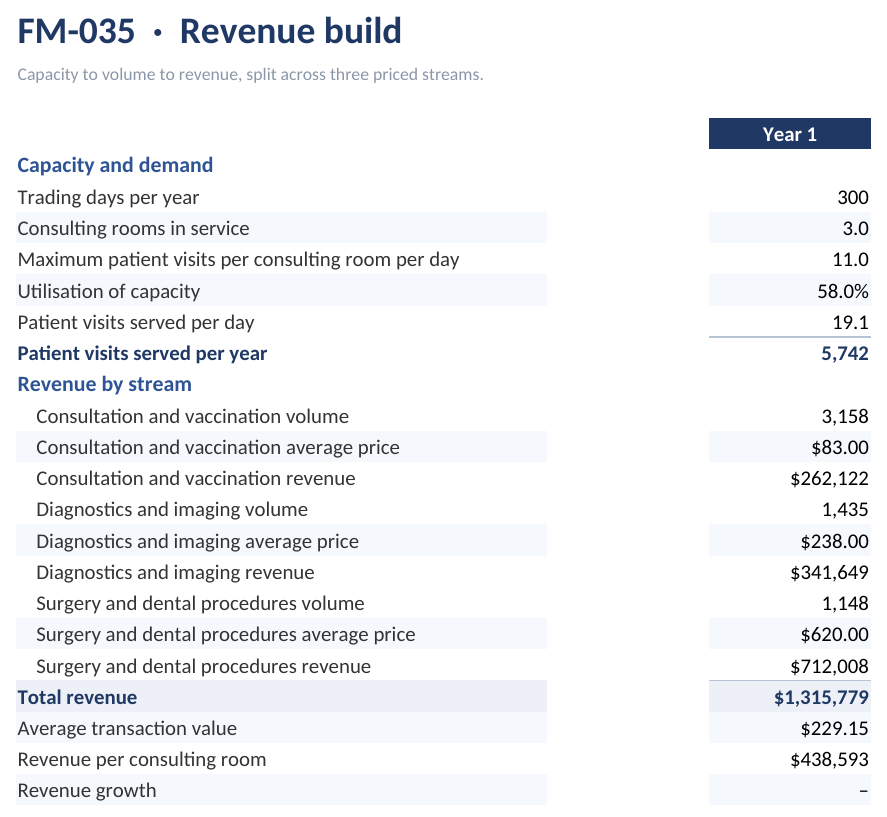887x817 pixels.
Task: Select 'Diagnostics and imaging average price' label
Action: click(197, 541)
